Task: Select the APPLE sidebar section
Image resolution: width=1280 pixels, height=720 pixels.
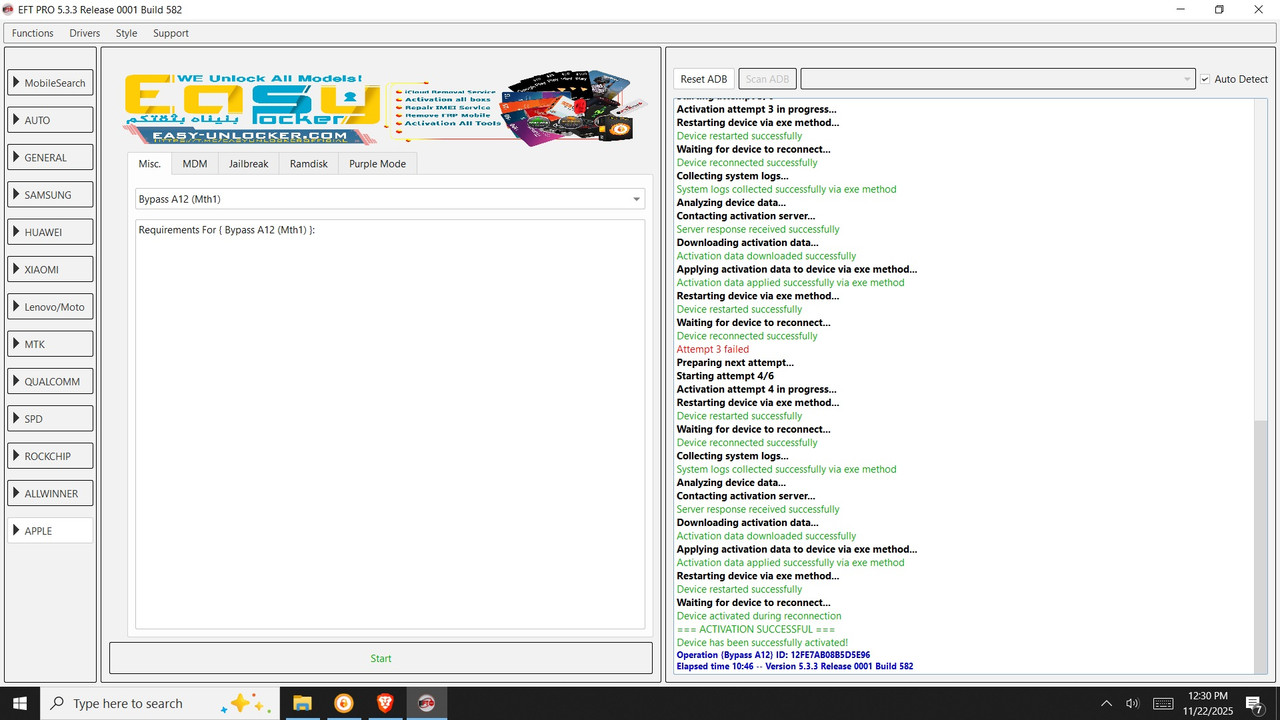Action: (x=51, y=531)
